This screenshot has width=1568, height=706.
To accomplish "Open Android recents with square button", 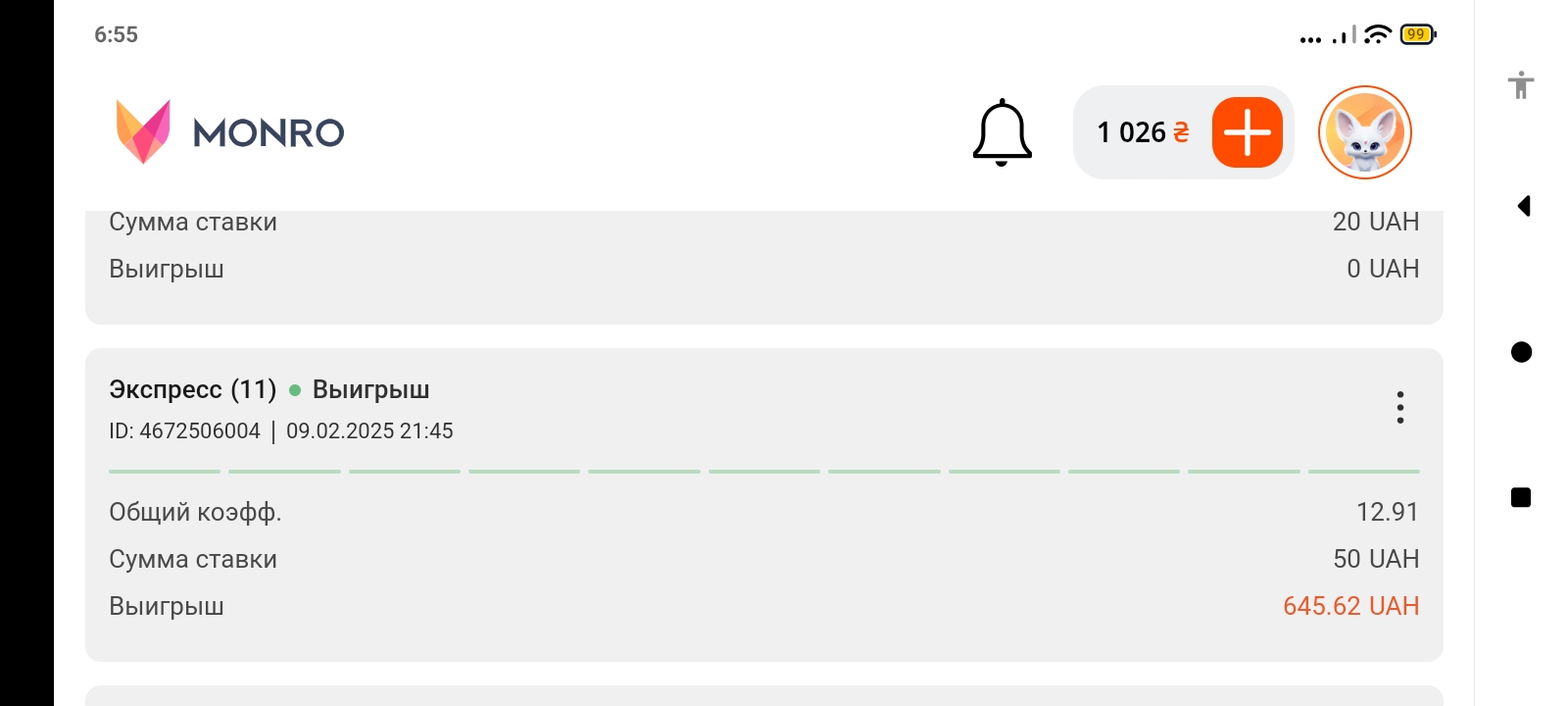I will coord(1521,498).
